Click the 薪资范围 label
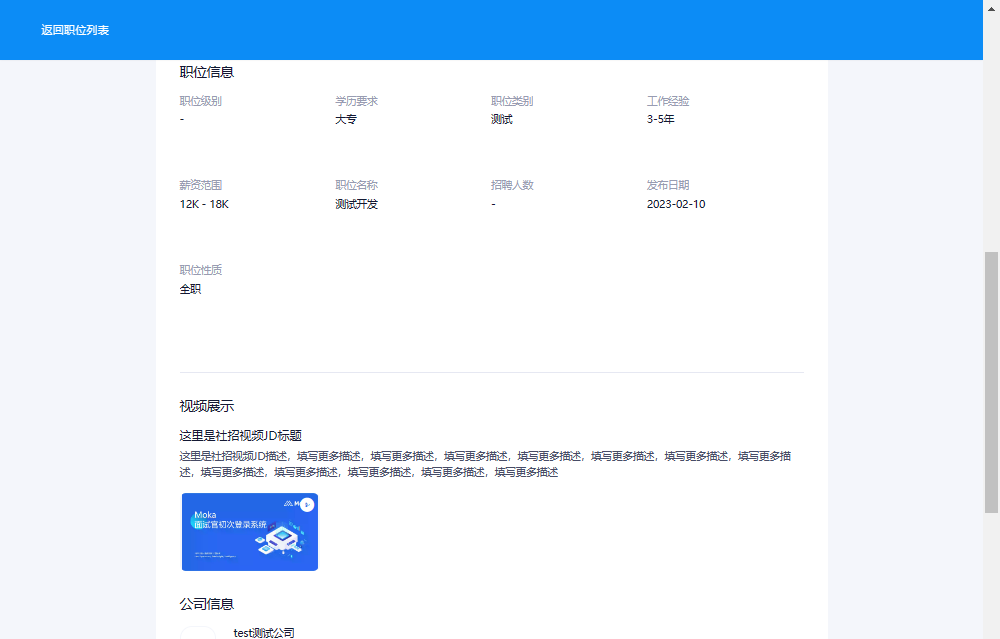 click(x=200, y=185)
